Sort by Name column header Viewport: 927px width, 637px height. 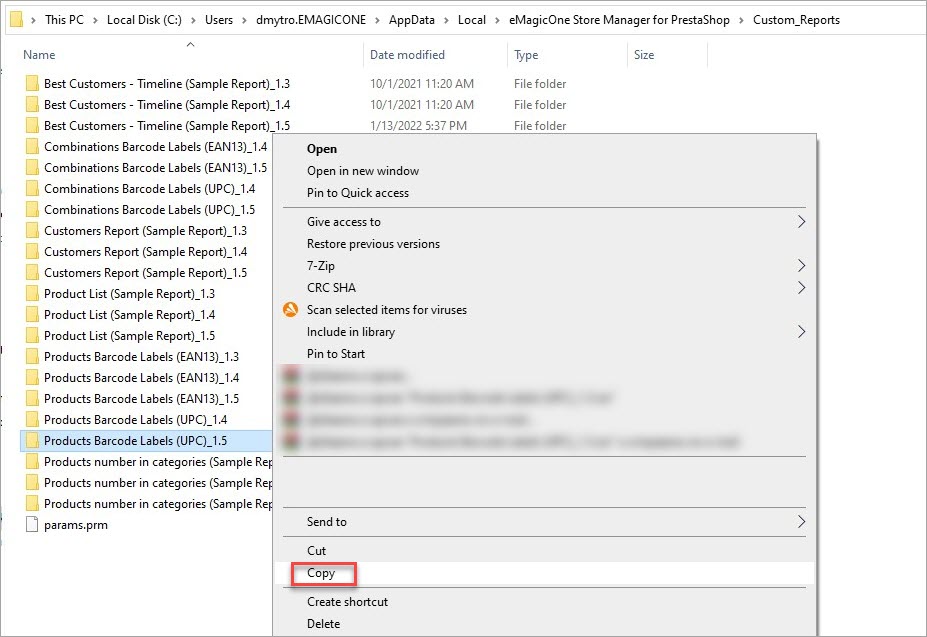pyautogui.click(x=39, y=54)
